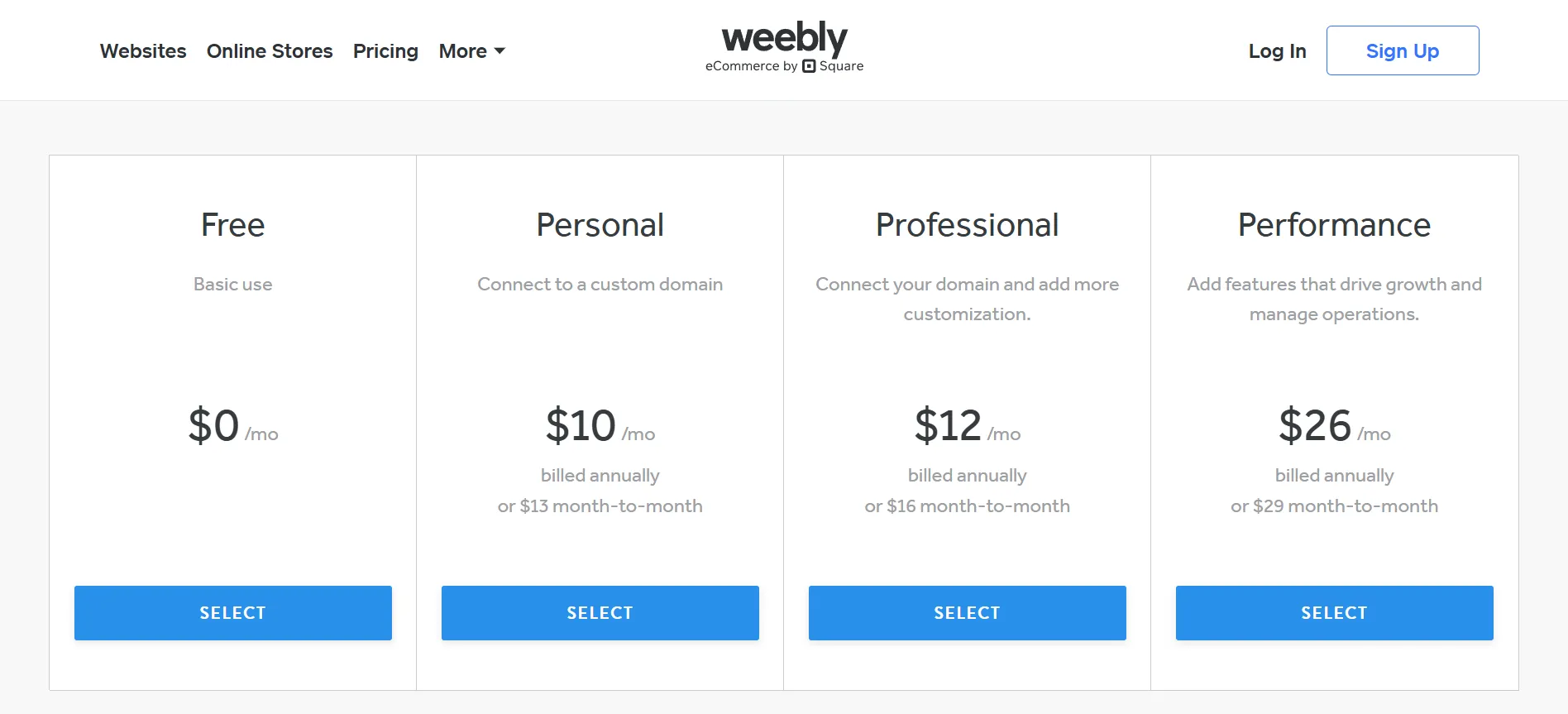Screen dimensions: 1568x714
Task: Click the eCommerce by Square tagline
Action: tap(782, 66)
